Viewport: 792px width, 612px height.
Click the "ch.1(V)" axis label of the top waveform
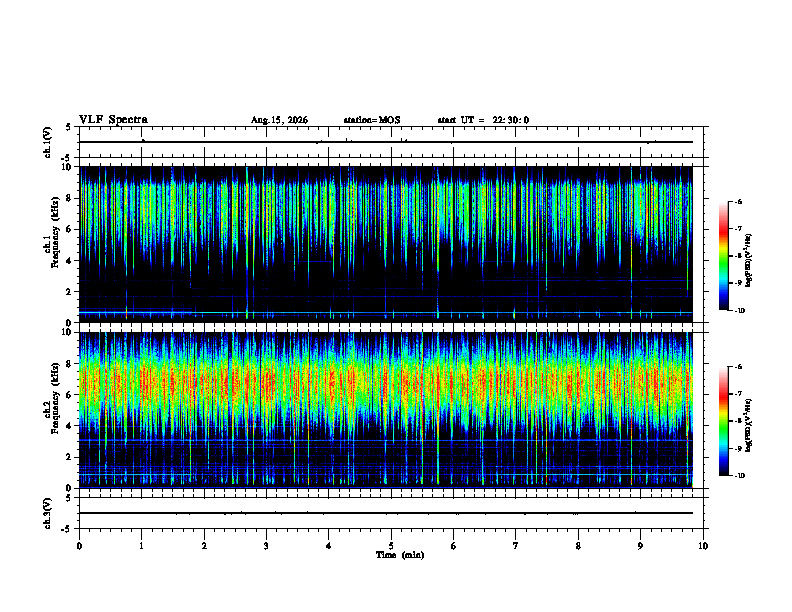click(x=47, y=142)
